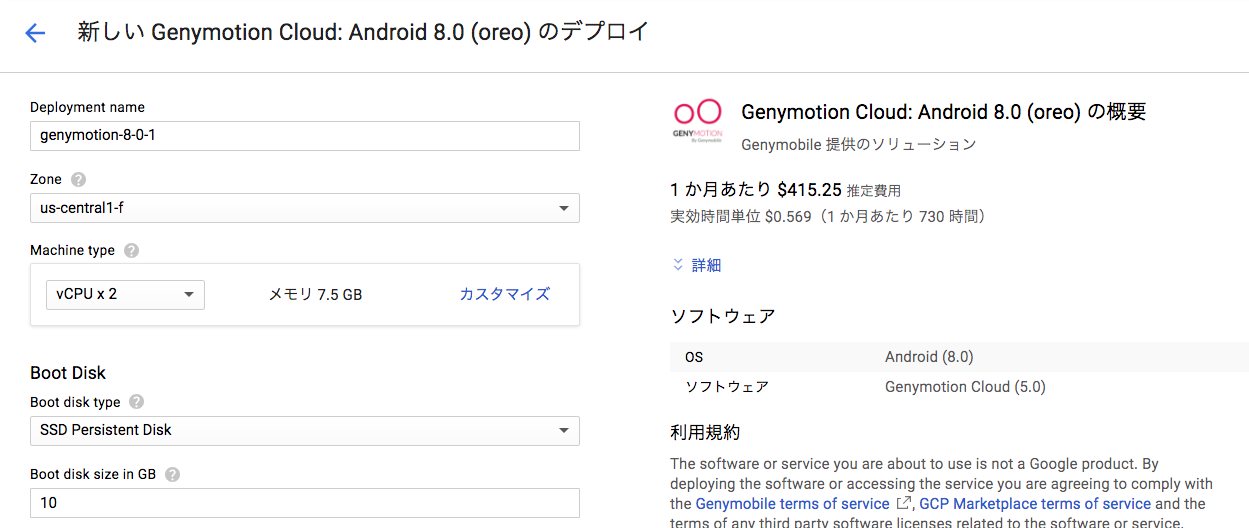This screenshot has width=1249, height=528.
Task: Select the Genymotion Cloud (5.0) value
Action: click(x=965, y=386)
